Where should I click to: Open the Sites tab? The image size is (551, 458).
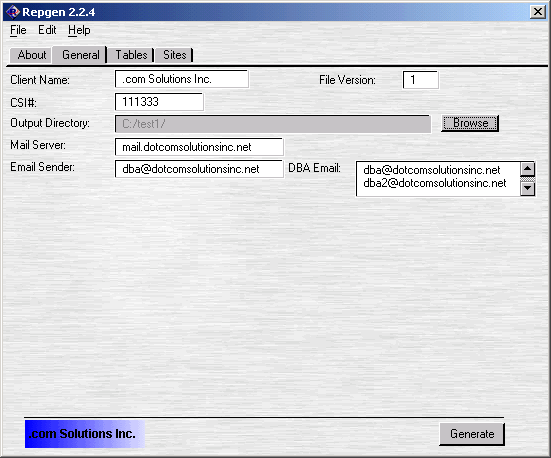[x=174, y=55]
